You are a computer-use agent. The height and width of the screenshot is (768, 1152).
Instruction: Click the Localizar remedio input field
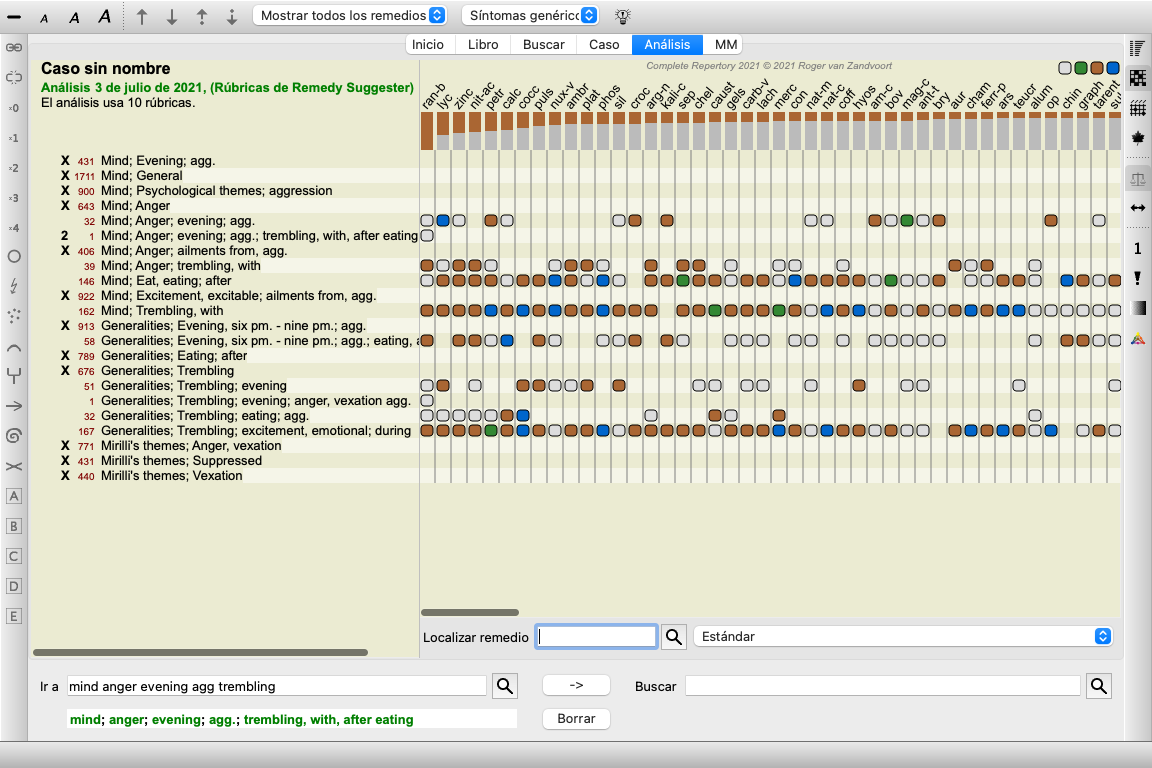tap(596, 636)
